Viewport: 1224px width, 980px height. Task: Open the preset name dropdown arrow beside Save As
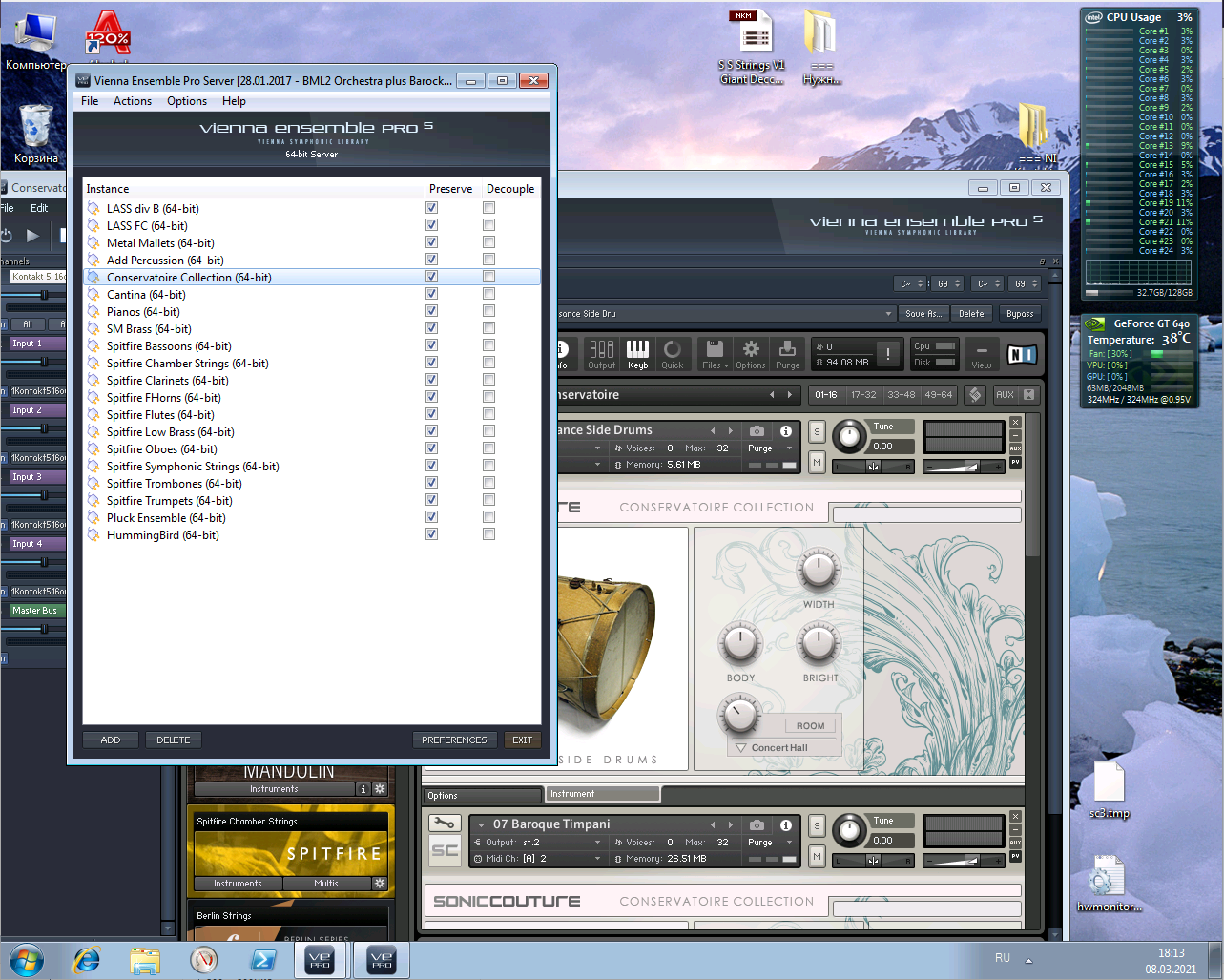tap(888, 313)
